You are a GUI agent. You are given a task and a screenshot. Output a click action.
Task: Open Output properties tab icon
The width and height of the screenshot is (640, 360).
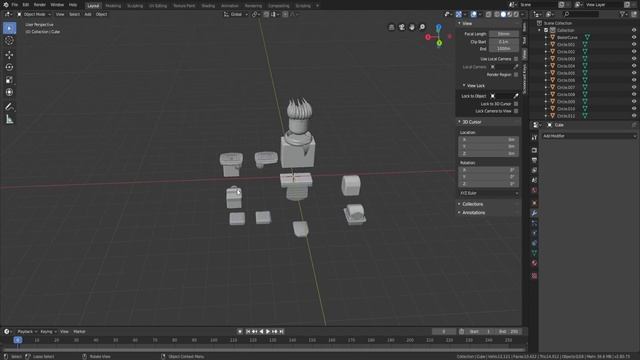pyautogui.click(x=534, y=160)
